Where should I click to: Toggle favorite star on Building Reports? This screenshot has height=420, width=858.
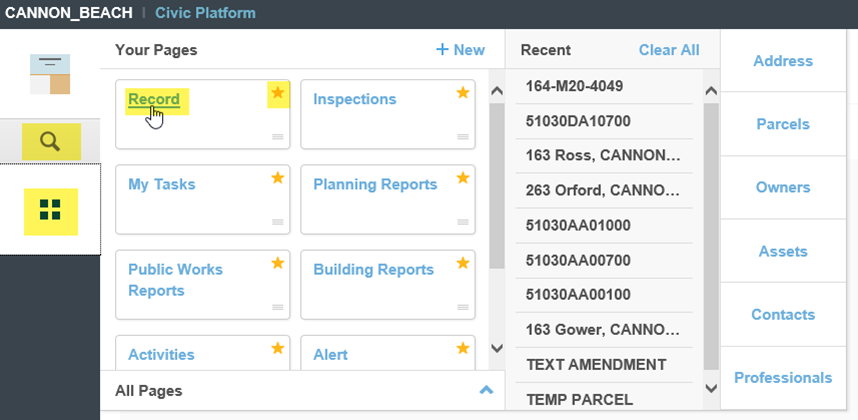463,263
